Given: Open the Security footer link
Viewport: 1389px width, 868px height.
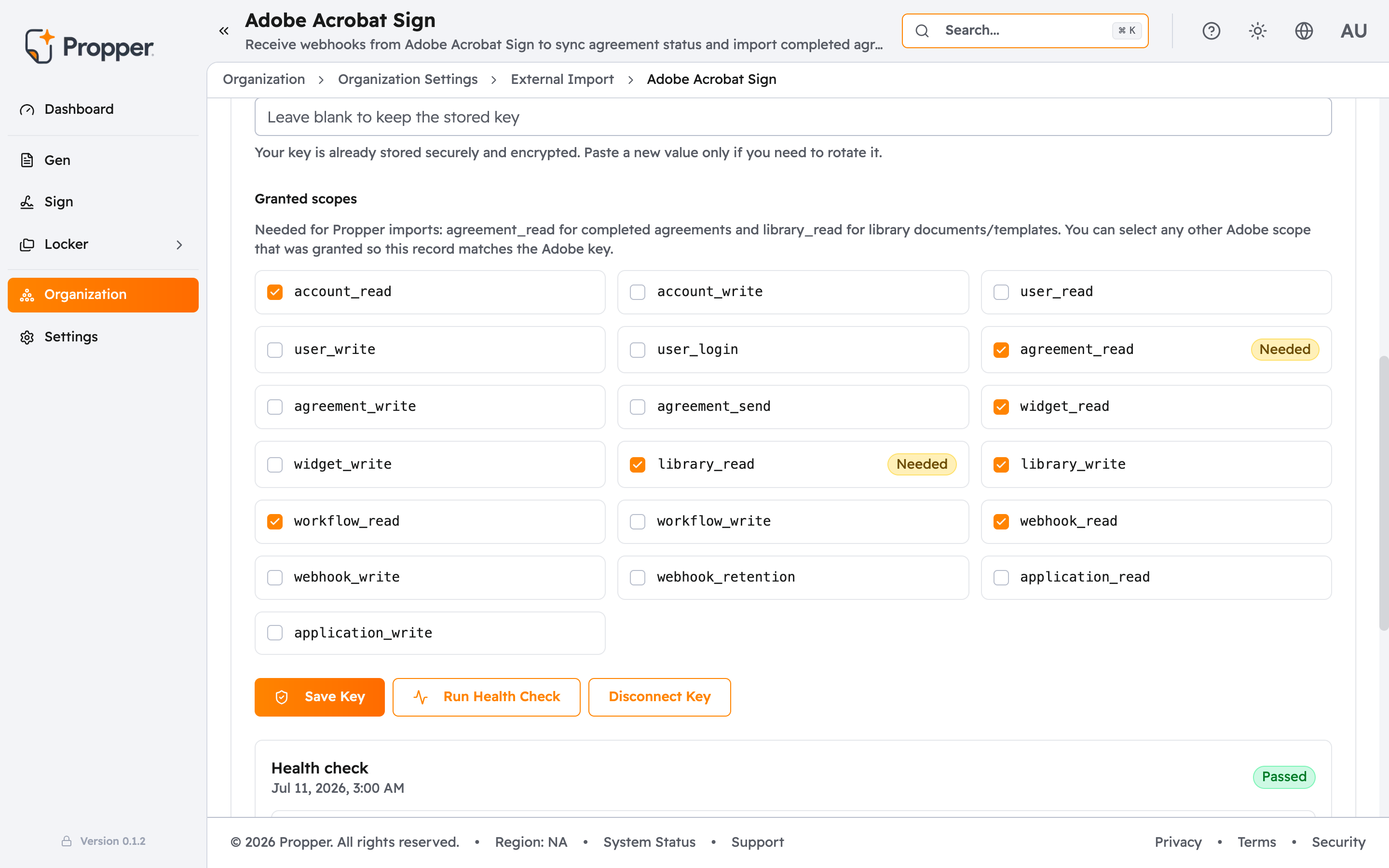Looking at the screenshot, I should click(x=1338, y=842).
